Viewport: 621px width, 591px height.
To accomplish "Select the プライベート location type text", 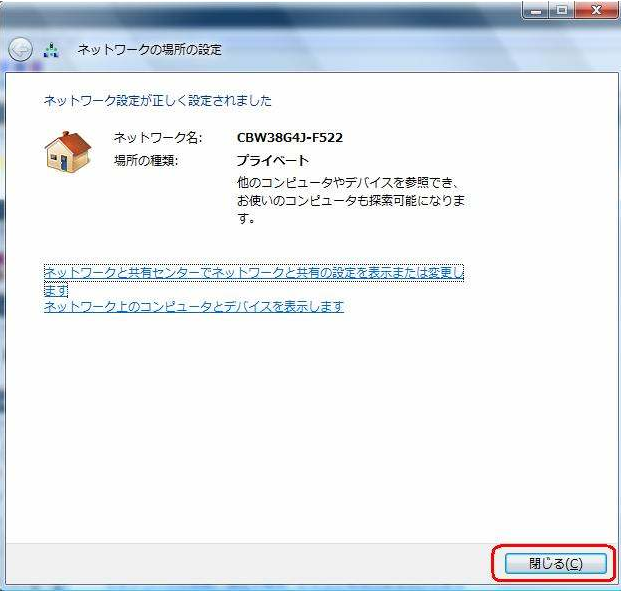I will [x=272, y=160].
